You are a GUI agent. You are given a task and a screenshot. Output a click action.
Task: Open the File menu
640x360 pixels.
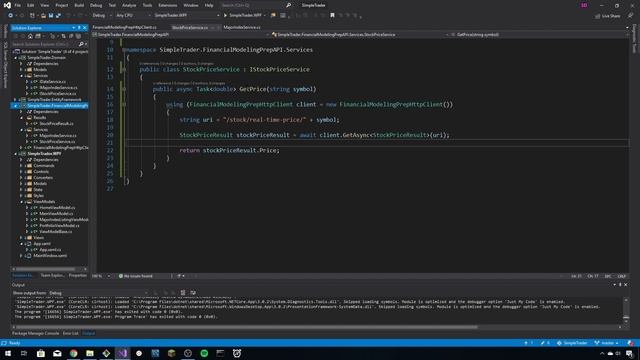point(18,5)
